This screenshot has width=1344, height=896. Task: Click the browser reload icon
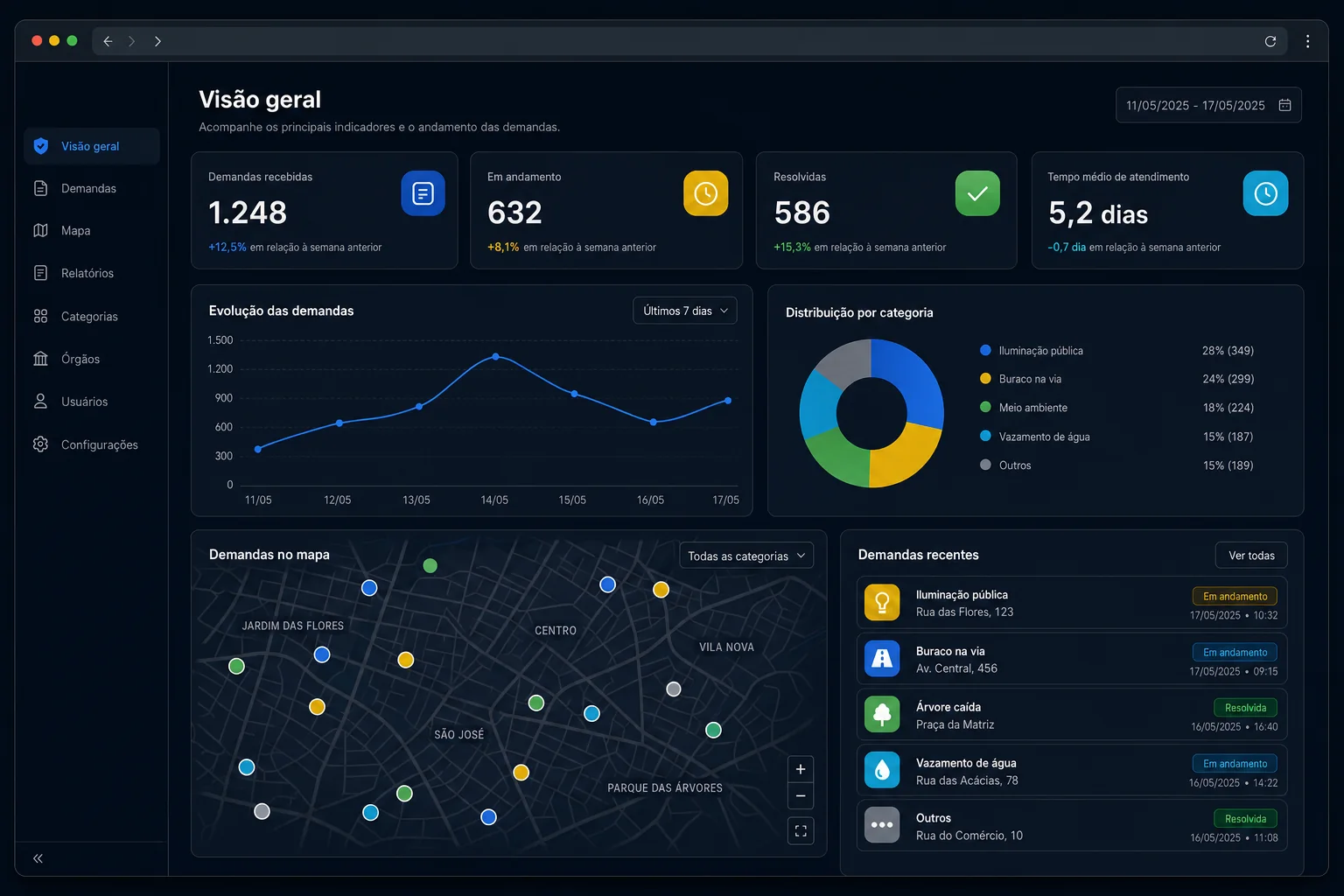point(1270,41)
